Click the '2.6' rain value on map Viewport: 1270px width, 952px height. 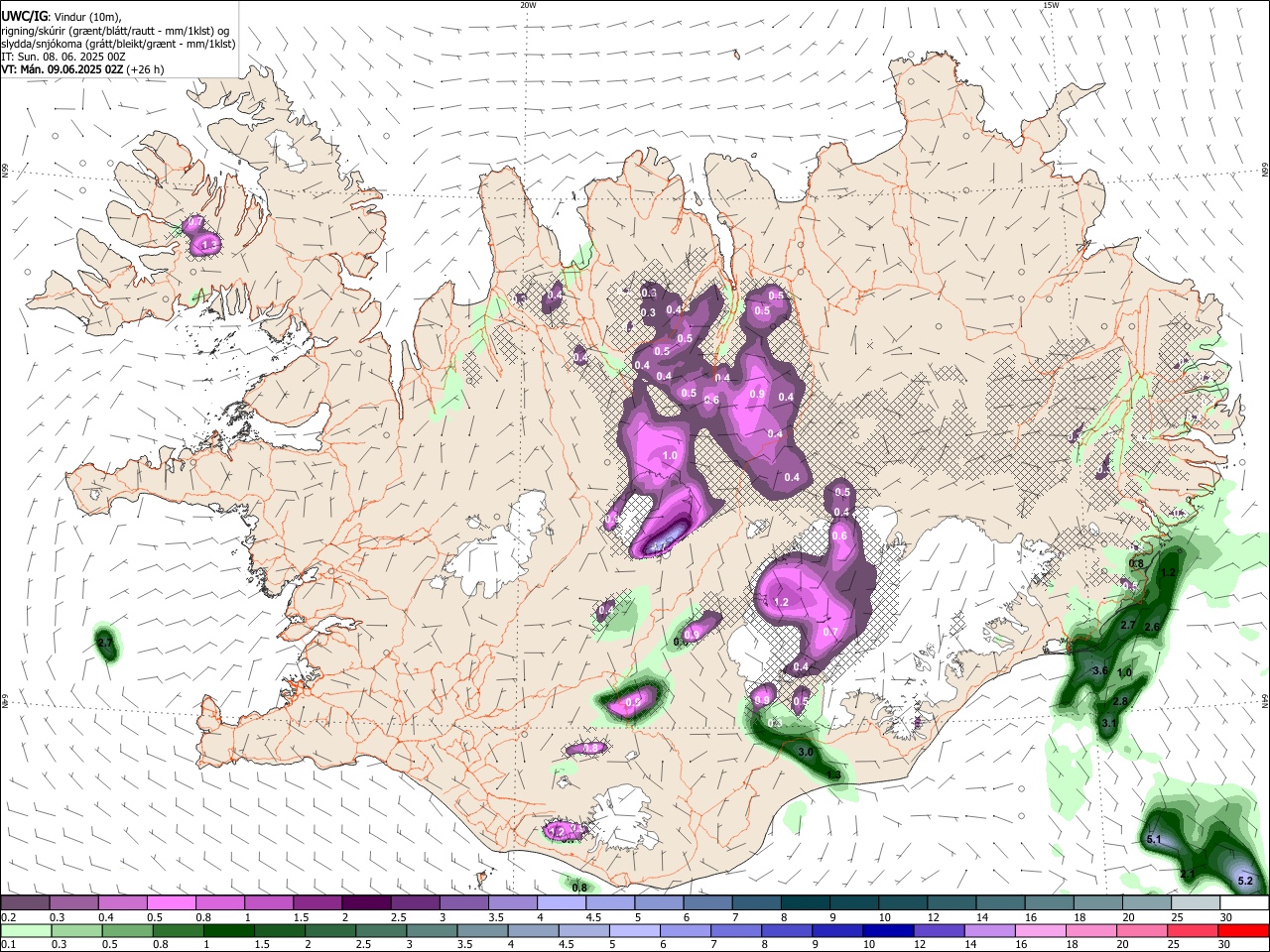coord(1152,628)
